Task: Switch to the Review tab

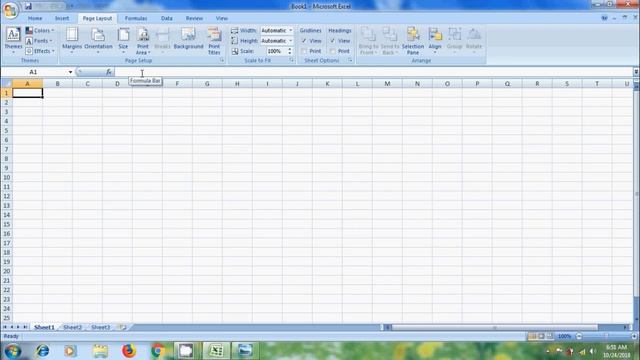Action: [x=194, y=18]
